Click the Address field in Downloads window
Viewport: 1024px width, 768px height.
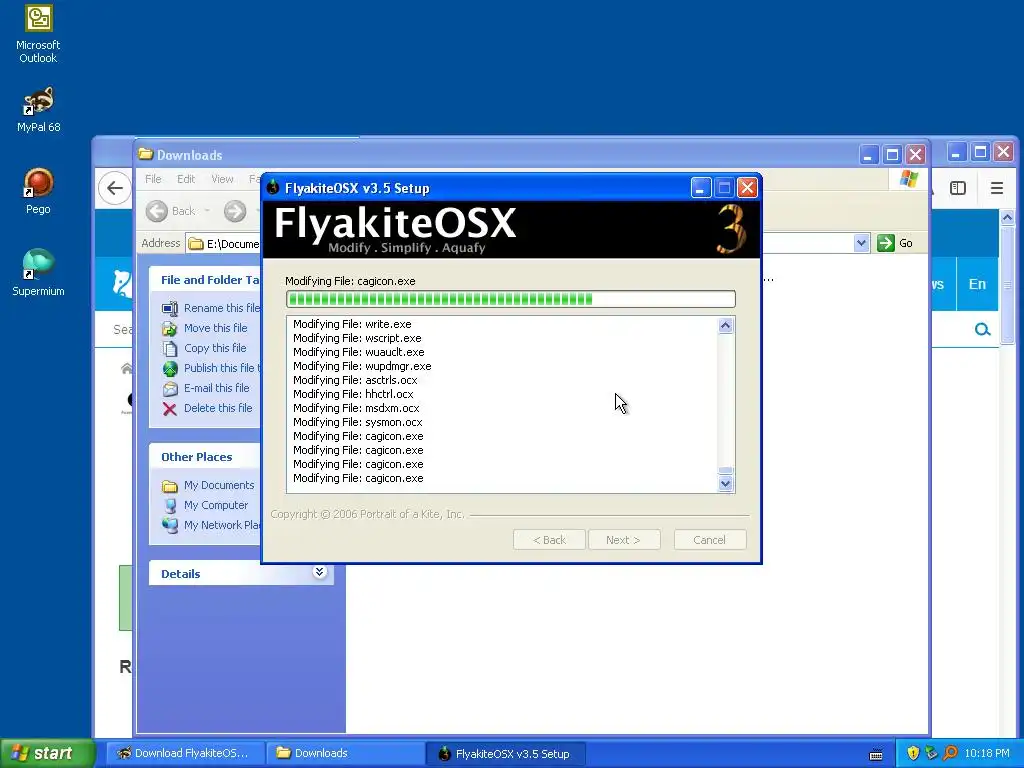tap(222, 244)
